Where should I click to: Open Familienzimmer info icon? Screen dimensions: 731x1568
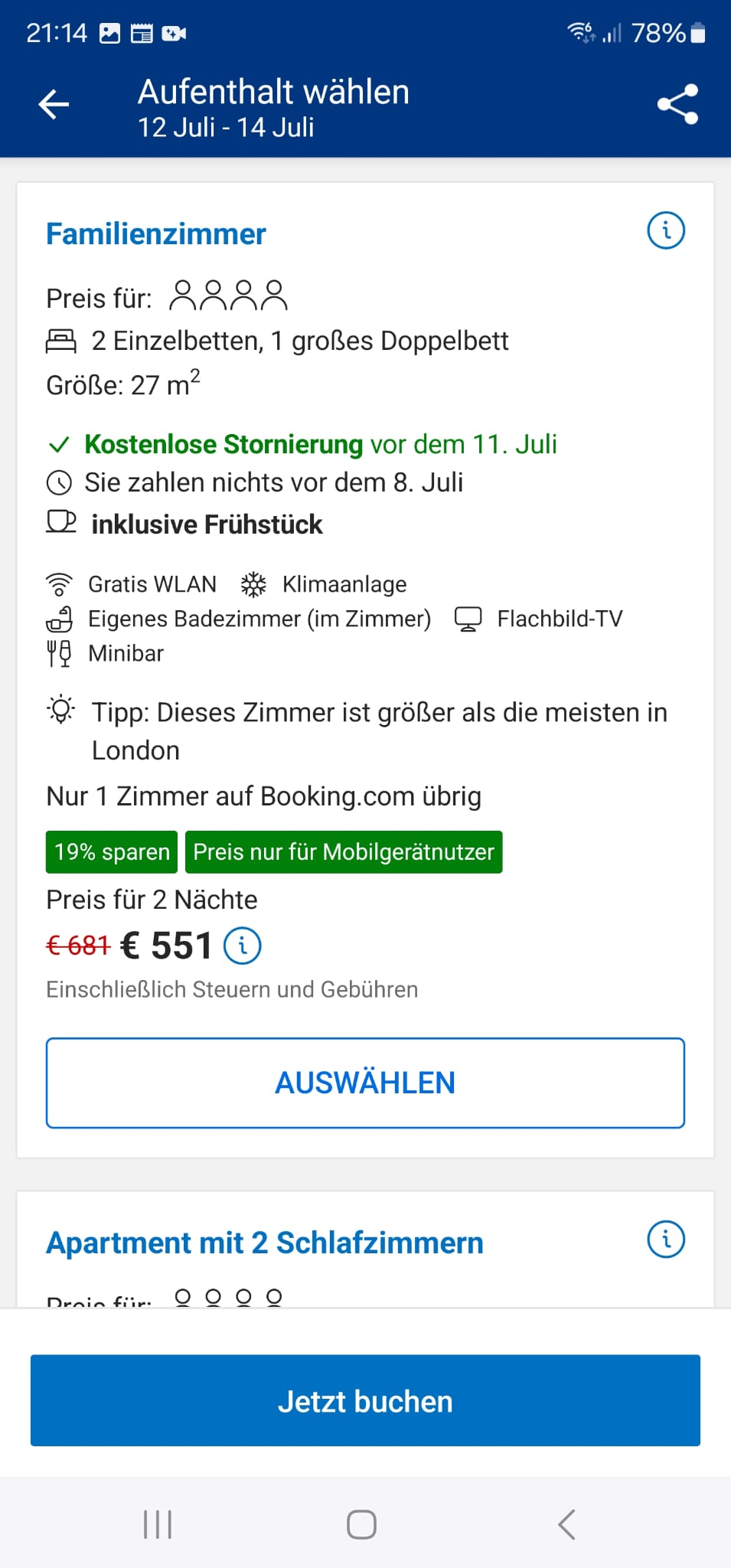click(x=666, y=230)
